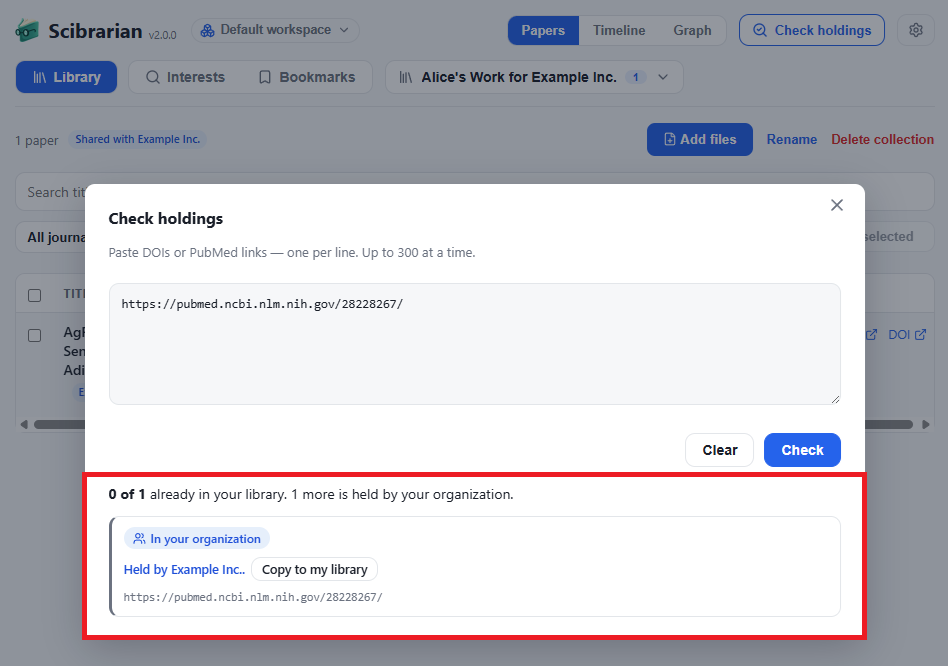Switch to the Timeline tab

618,30
